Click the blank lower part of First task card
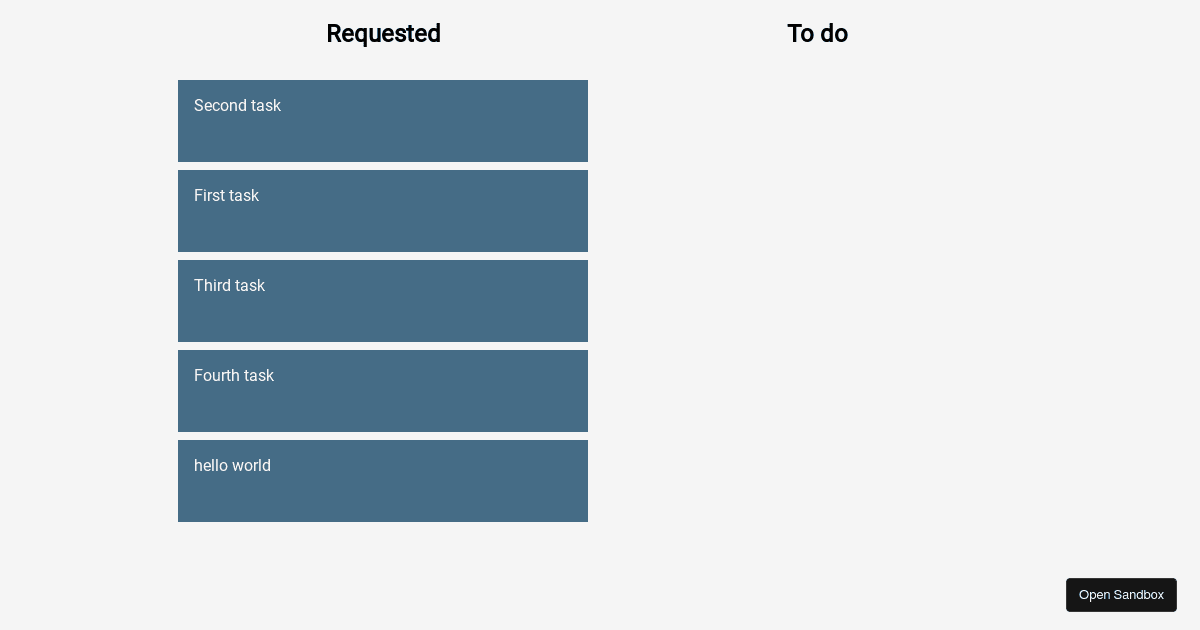 pyautogui.click(x=383, y=233)
